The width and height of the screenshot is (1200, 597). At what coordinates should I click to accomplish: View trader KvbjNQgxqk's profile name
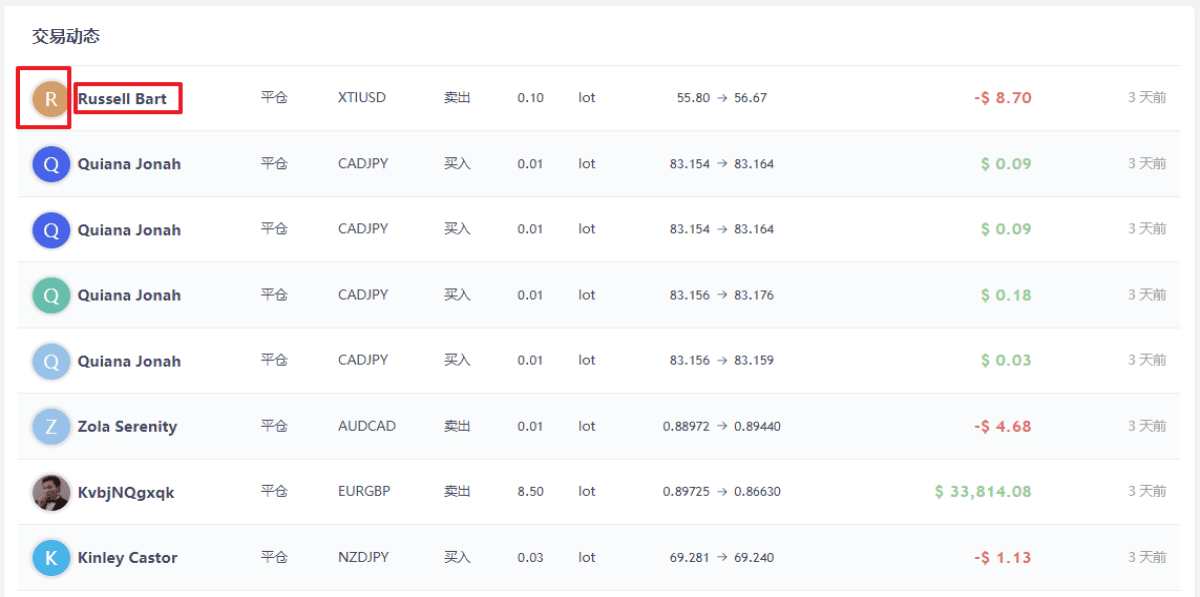(x=126, y=492)
